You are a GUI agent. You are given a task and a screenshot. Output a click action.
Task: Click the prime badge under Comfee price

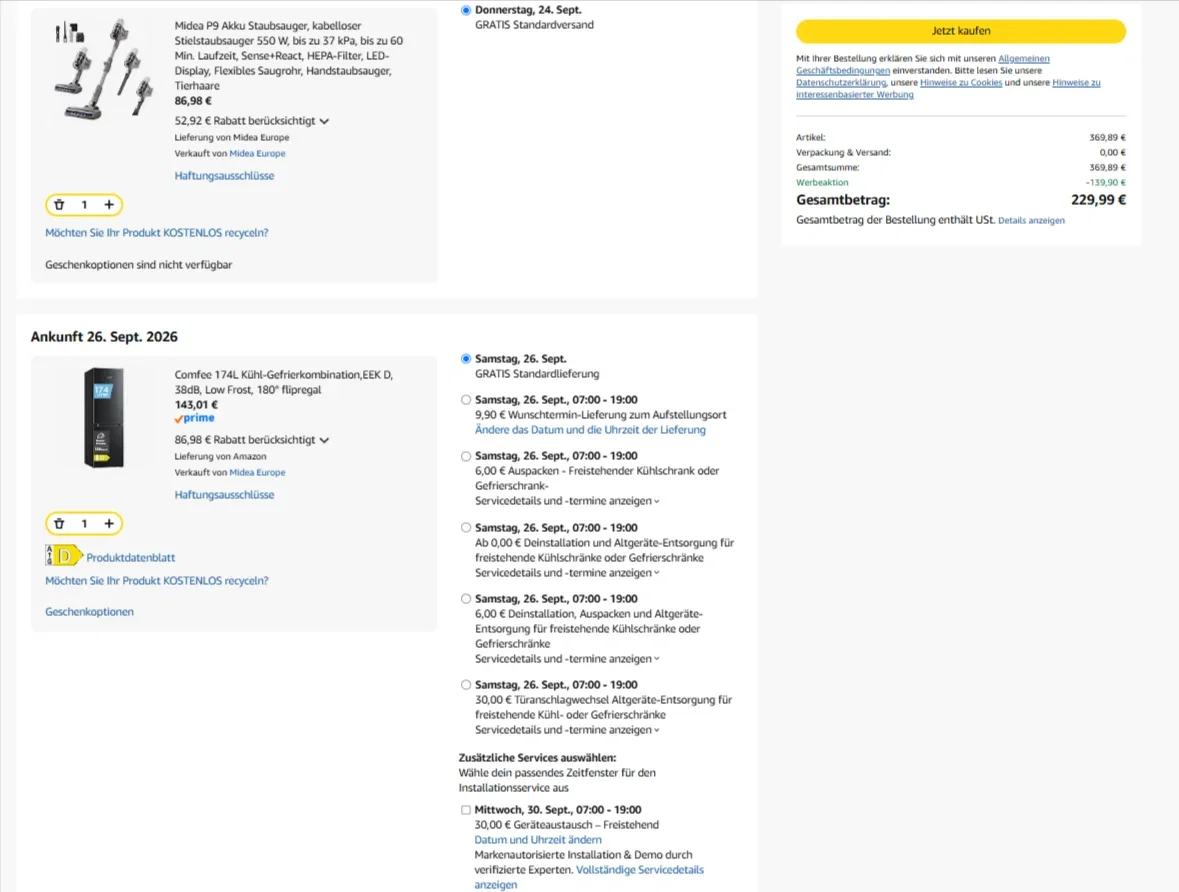click(x=195, y=418)
